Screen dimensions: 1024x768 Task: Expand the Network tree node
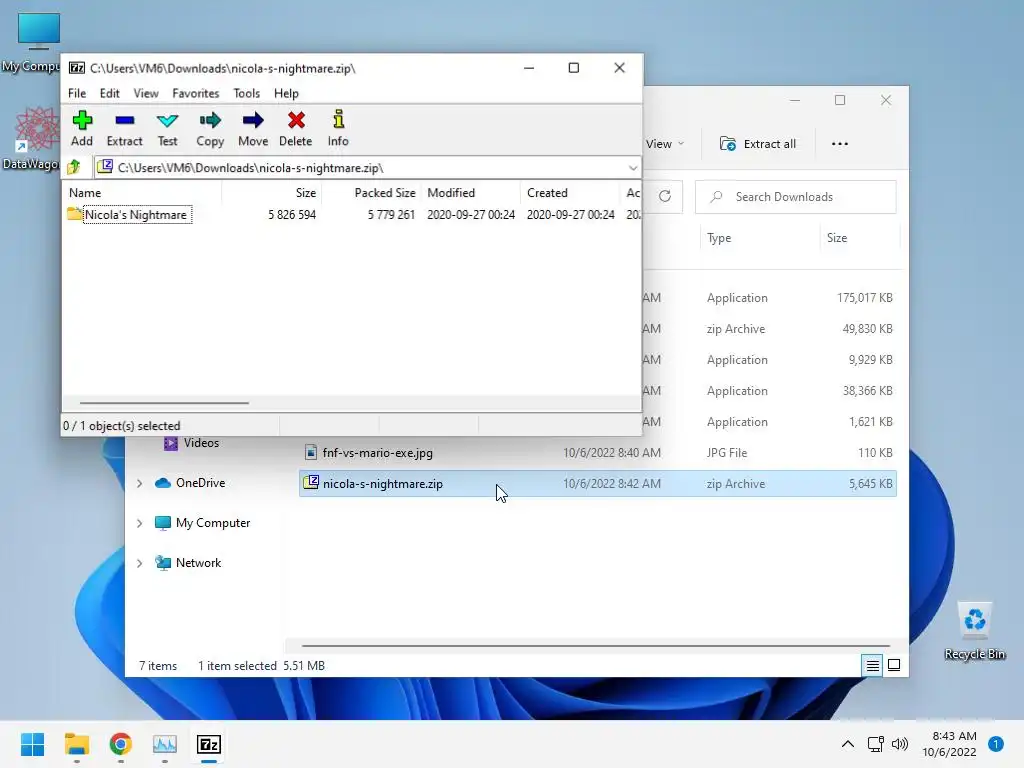pos(139,563)
